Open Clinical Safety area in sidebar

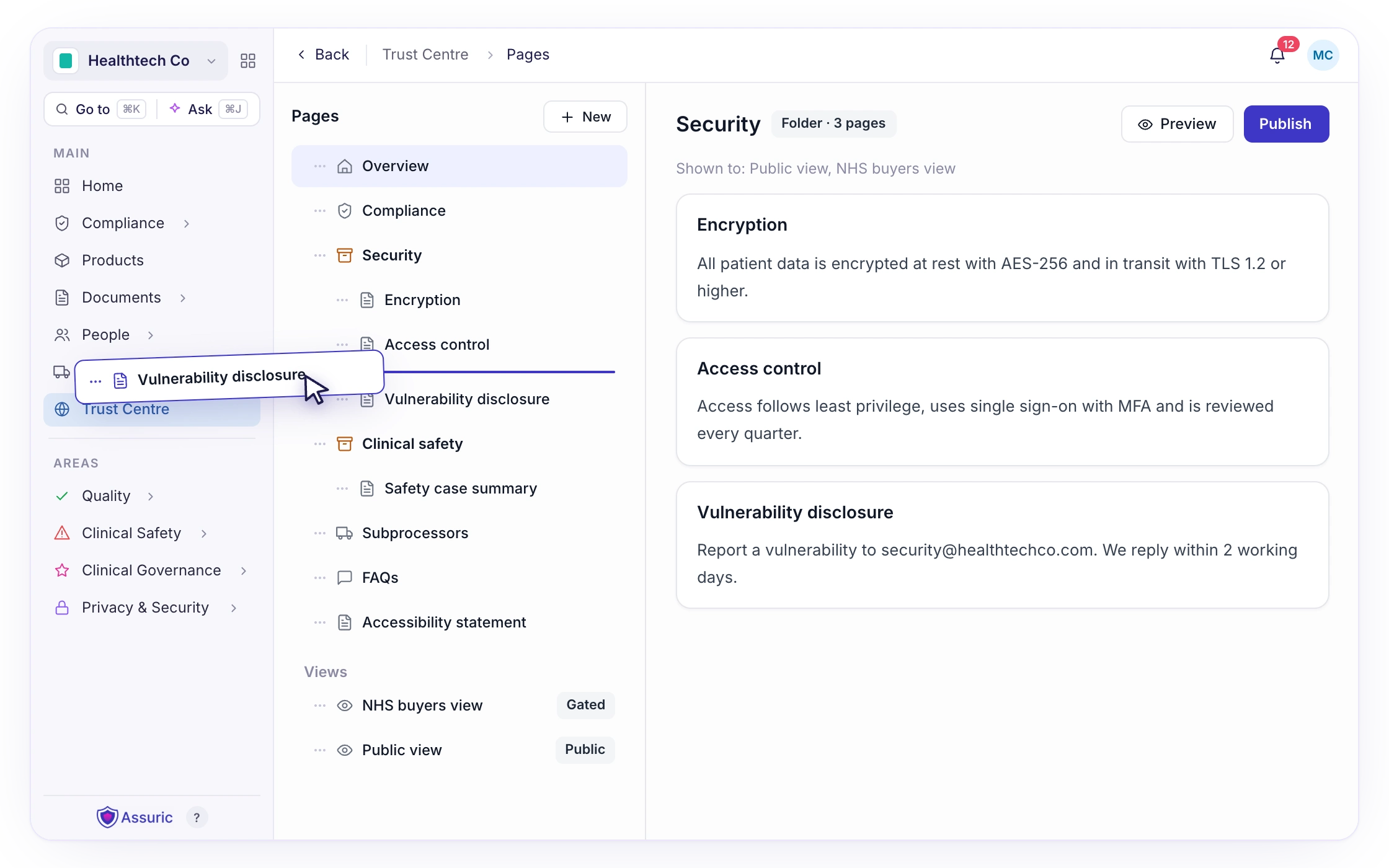pyautogui.click(x=152, y=533)
